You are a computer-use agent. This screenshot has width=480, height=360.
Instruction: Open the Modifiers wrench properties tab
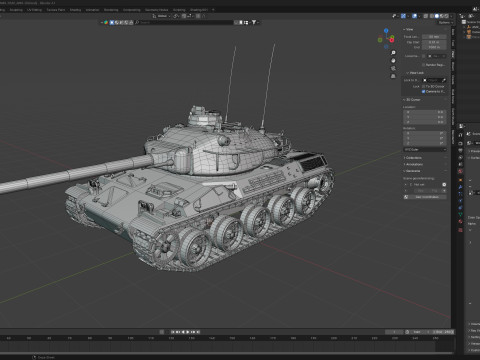460,187
